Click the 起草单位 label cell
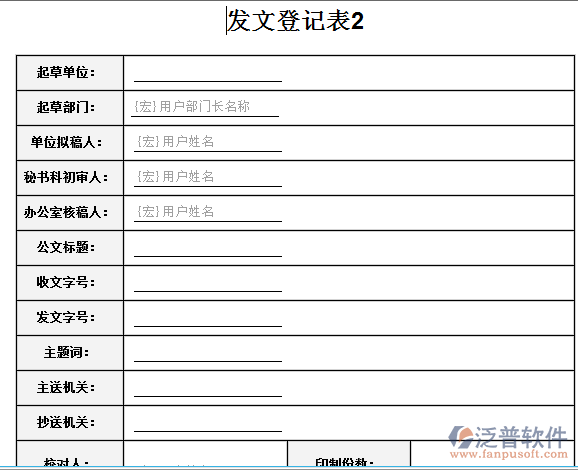Image resolution: width=578 pixels, height=470 pixels. click(x=70, y=73)
